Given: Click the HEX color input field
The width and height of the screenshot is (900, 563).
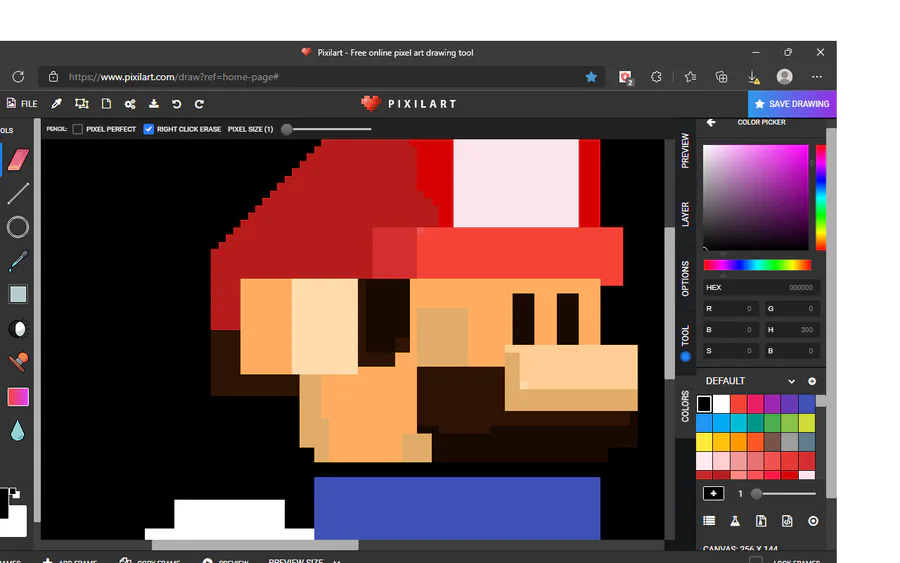Looking at the screenshot, I should click(762, 288).
